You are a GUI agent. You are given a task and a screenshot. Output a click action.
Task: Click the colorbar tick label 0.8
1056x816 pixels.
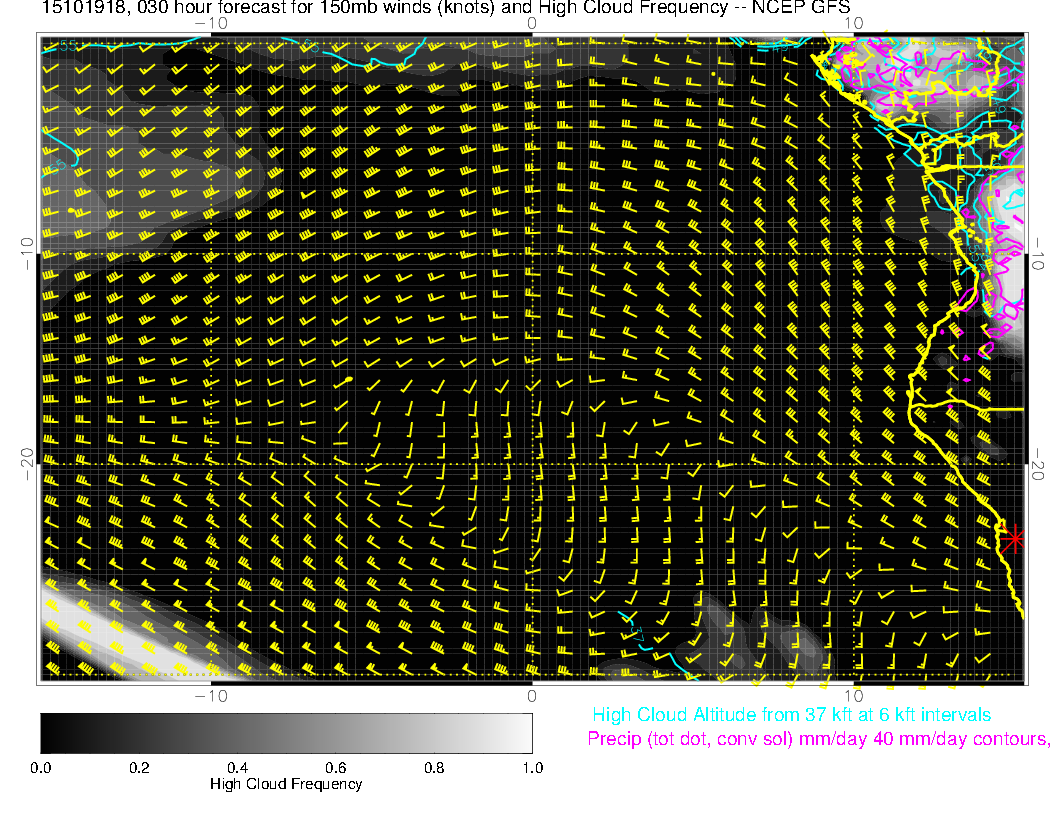(x=434, y=768)
